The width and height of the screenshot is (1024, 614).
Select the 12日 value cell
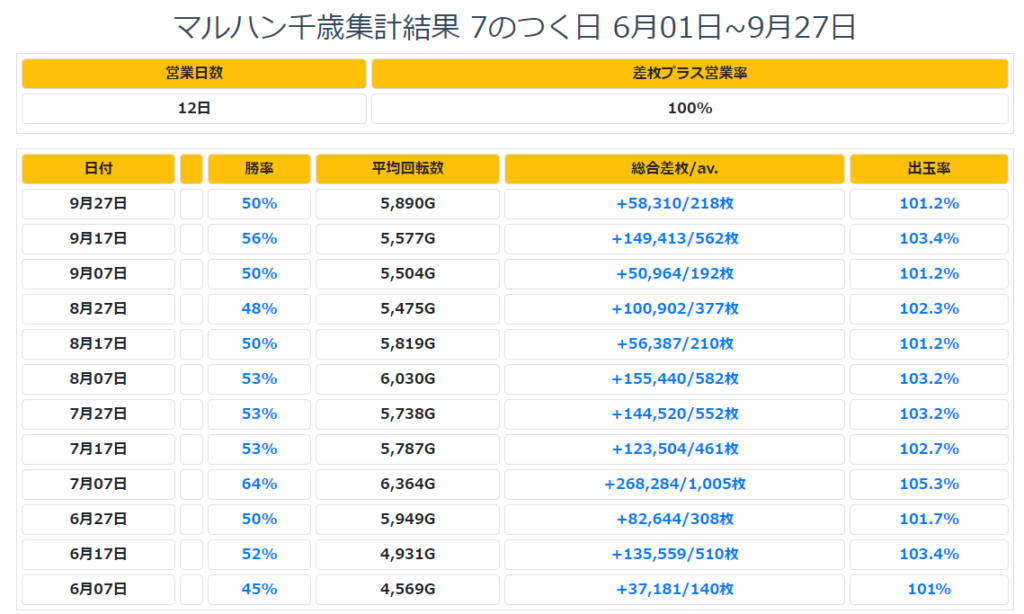pyautogui.click(x=194, y=108)
